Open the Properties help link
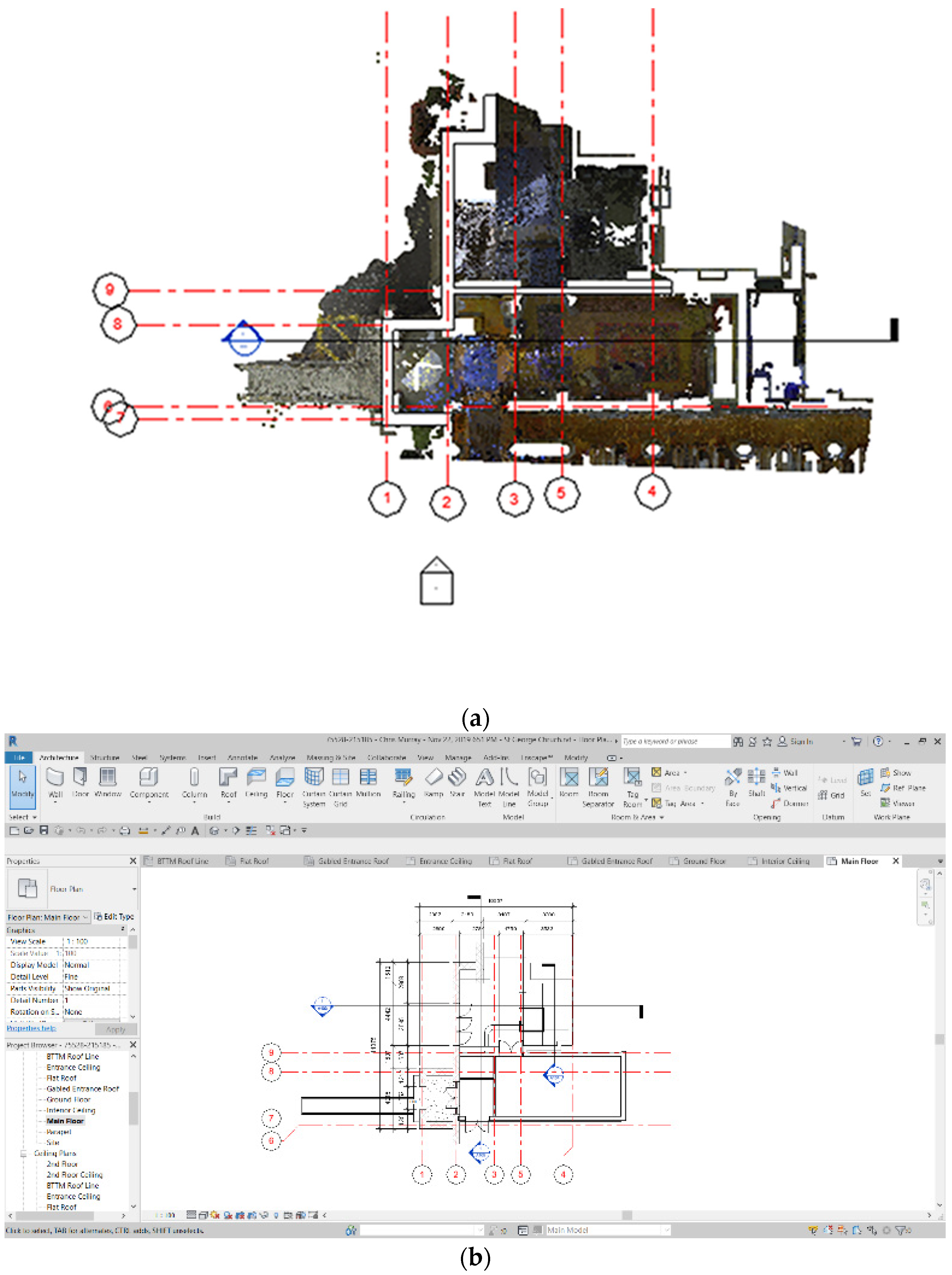The image size is (952, 1275). tap(31, 1028)
